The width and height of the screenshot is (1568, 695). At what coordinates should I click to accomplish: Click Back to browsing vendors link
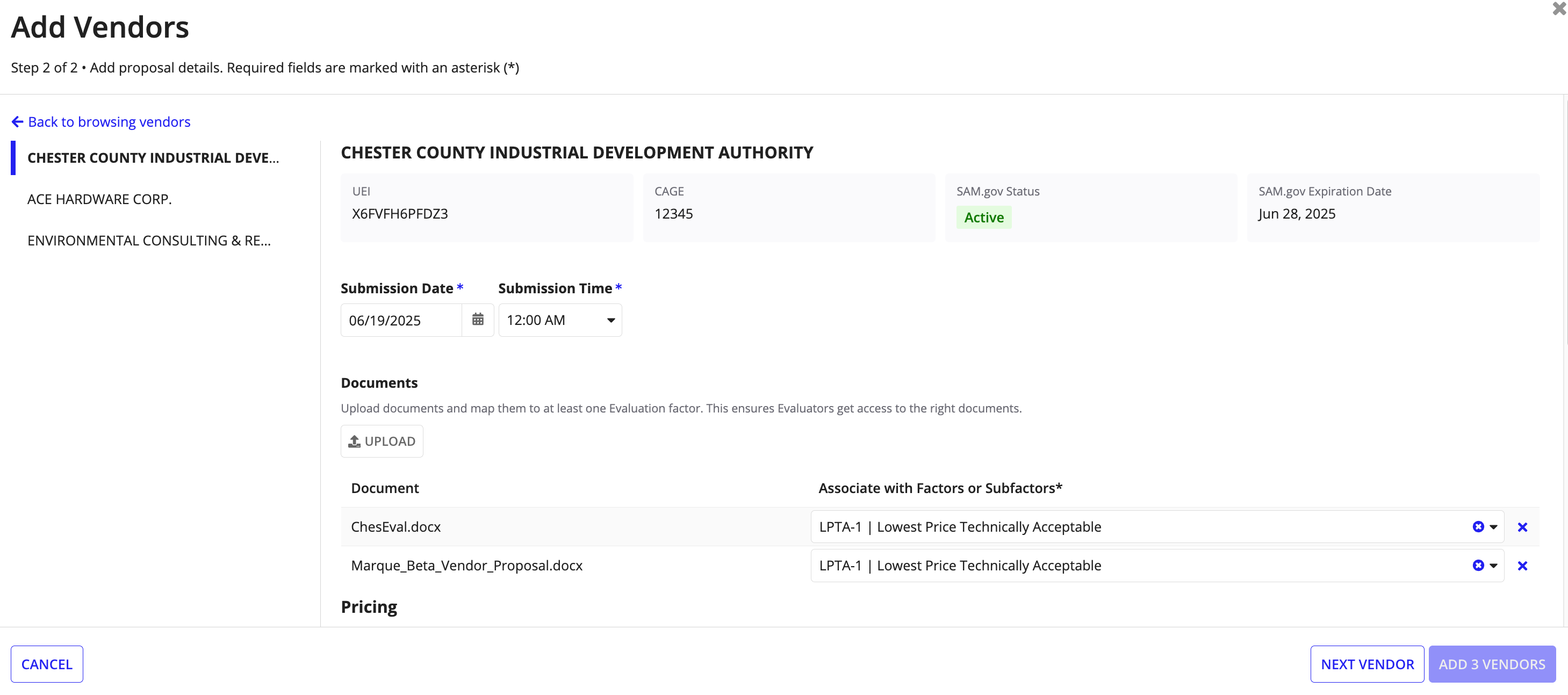click(109, 122)
